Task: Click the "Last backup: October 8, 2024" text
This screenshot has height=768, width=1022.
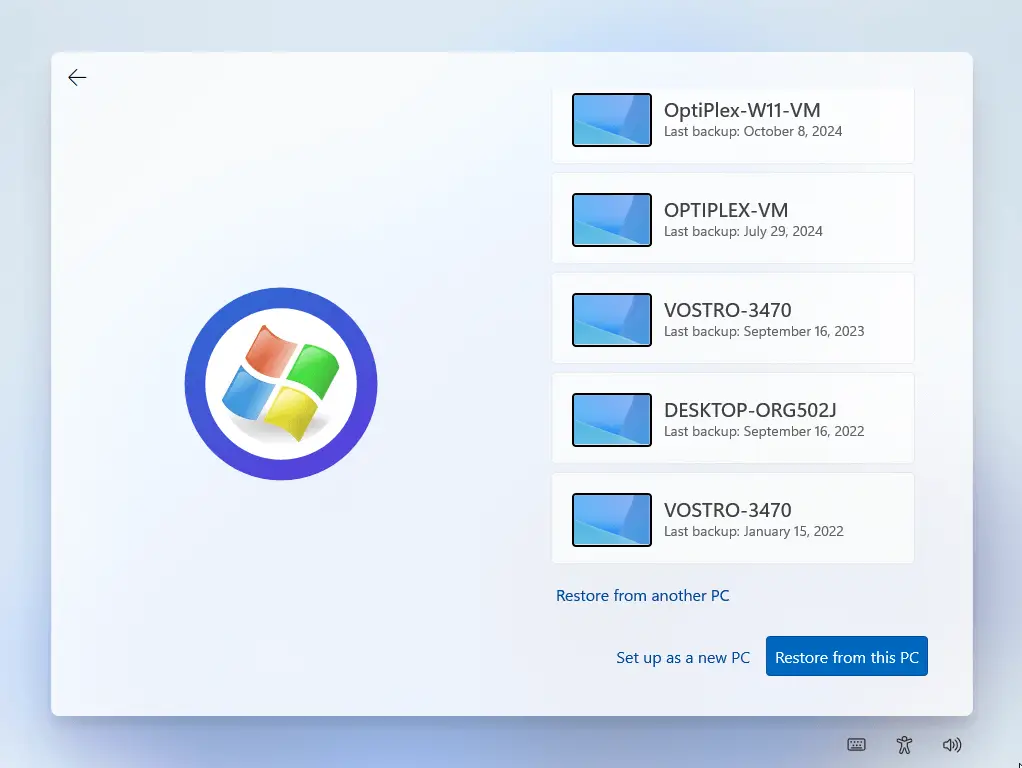Action: [753, 131]
